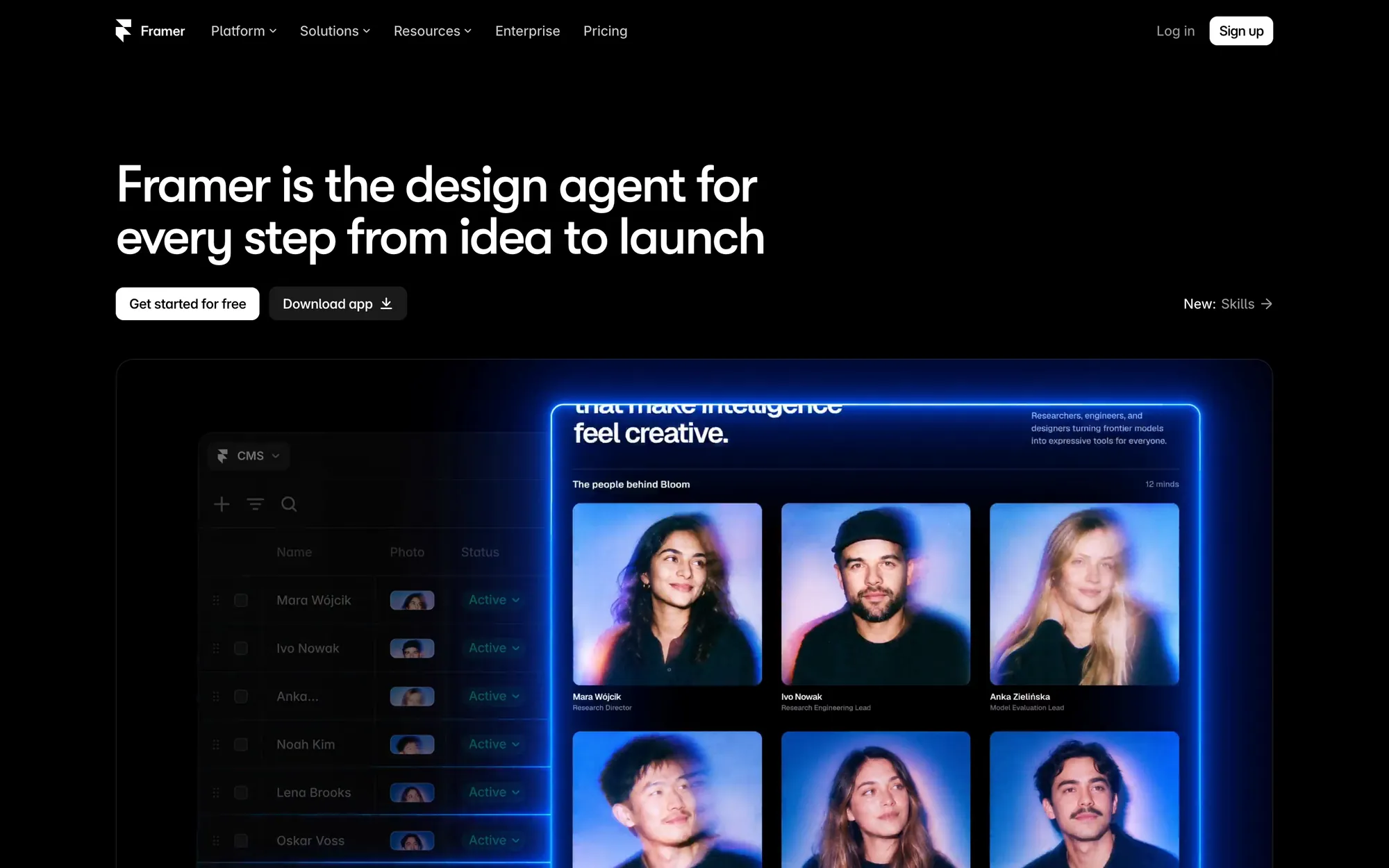The image size is (1389, 868).
Task: Enable the Oskar Voss checkbox
Action: tap(241, 840)
